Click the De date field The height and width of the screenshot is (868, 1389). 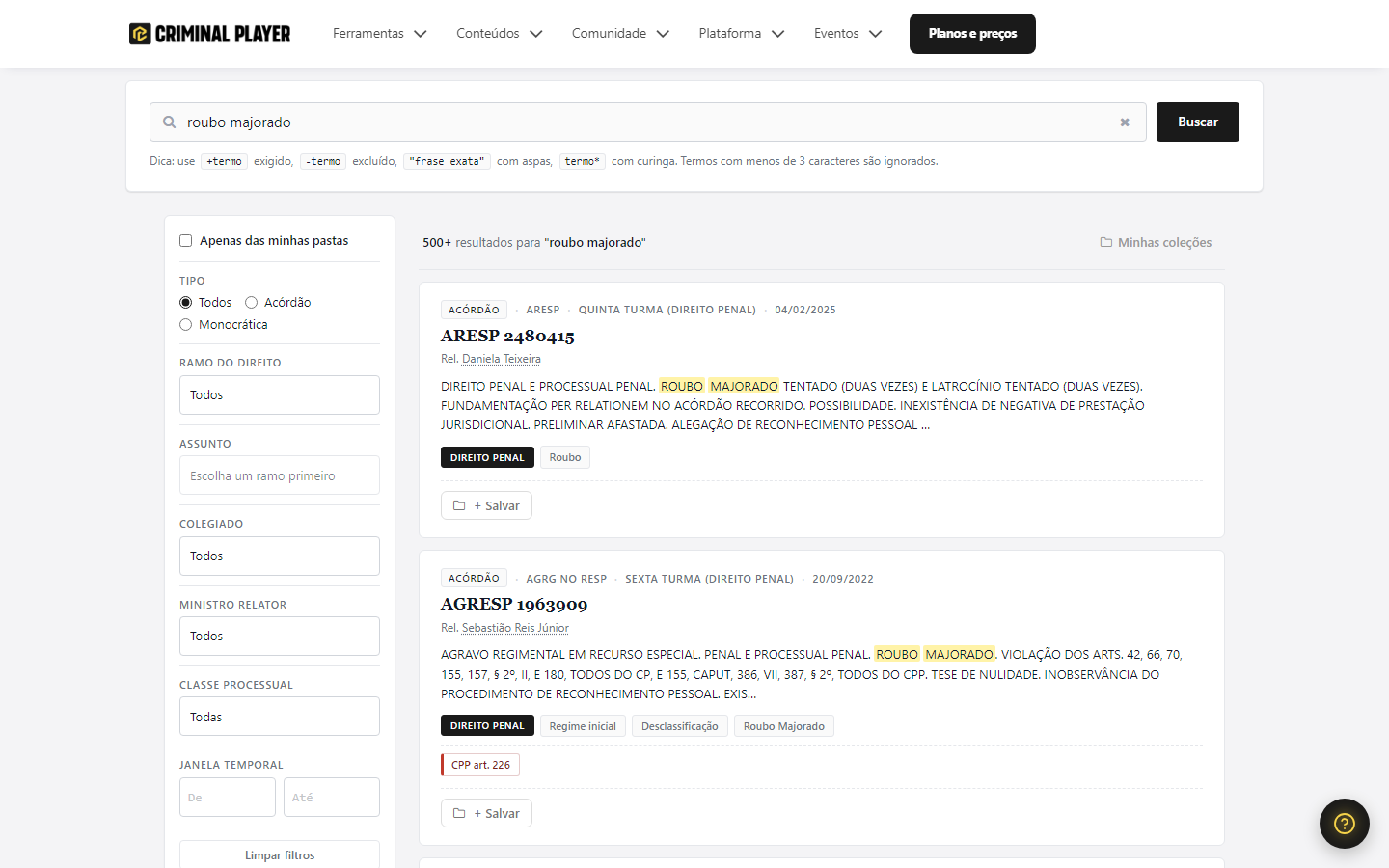[228, 798]
